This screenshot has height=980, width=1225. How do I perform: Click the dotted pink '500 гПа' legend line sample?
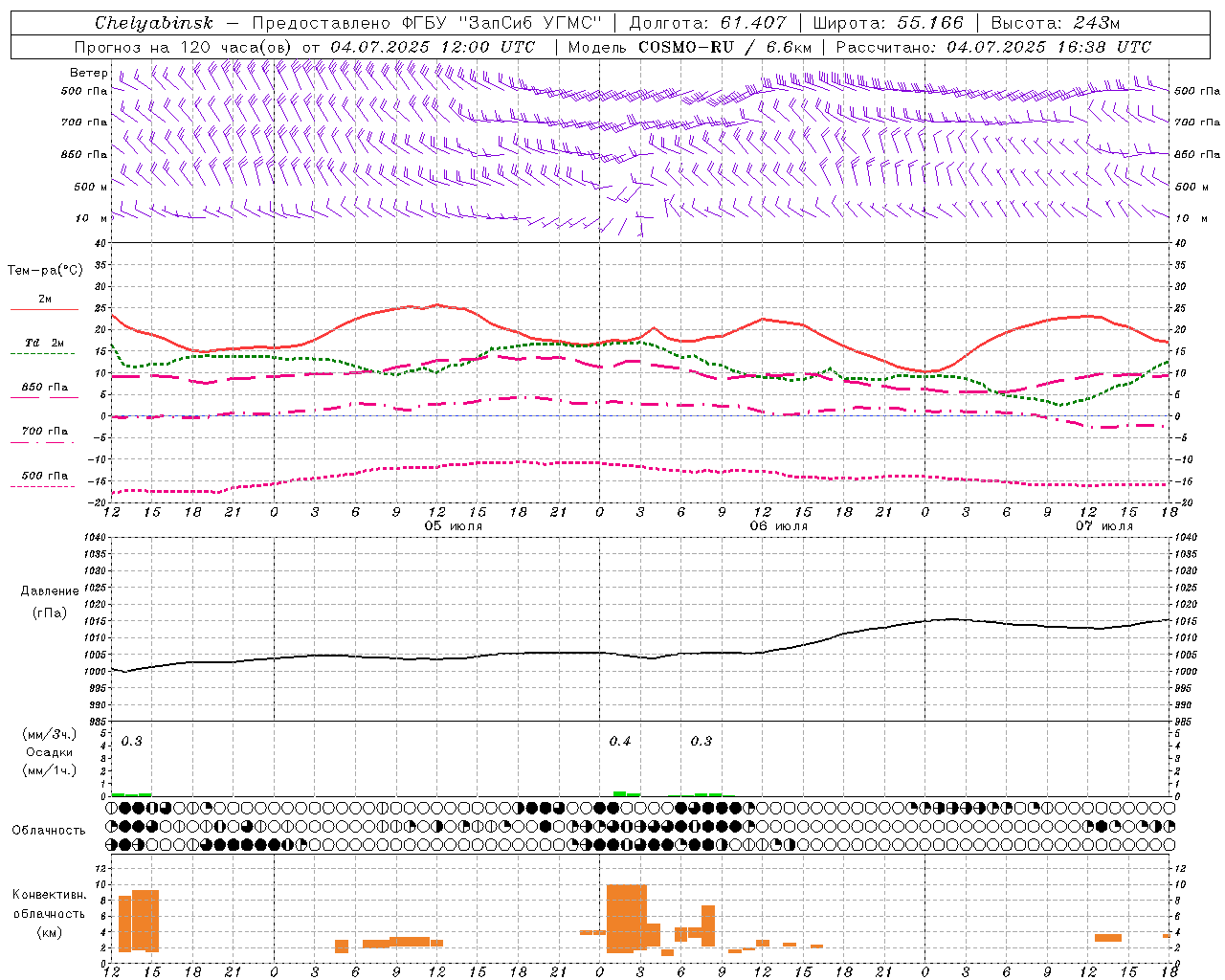tap(43, 487)
